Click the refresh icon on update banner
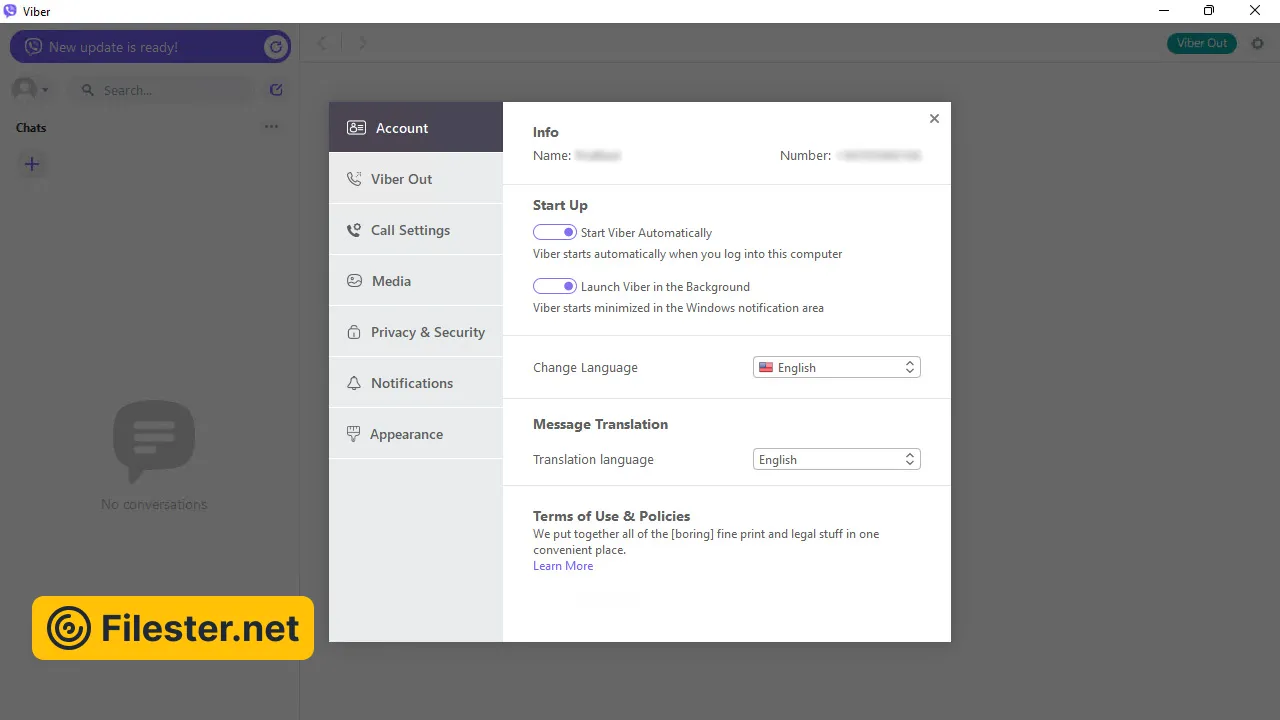Viewport: 1280px width, 720px height. [x=275, y=47]
